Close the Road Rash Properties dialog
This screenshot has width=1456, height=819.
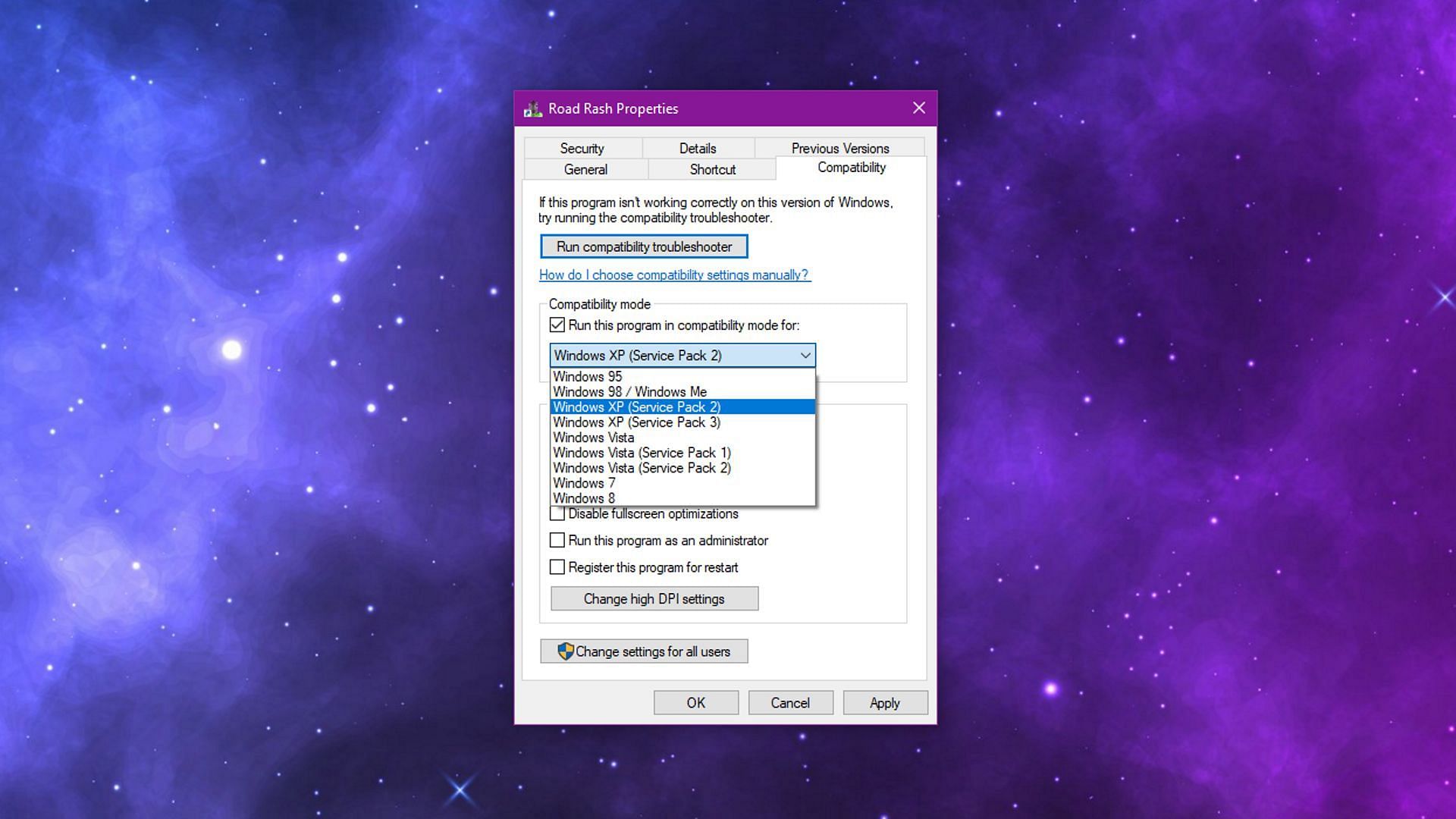click(918, 108)
